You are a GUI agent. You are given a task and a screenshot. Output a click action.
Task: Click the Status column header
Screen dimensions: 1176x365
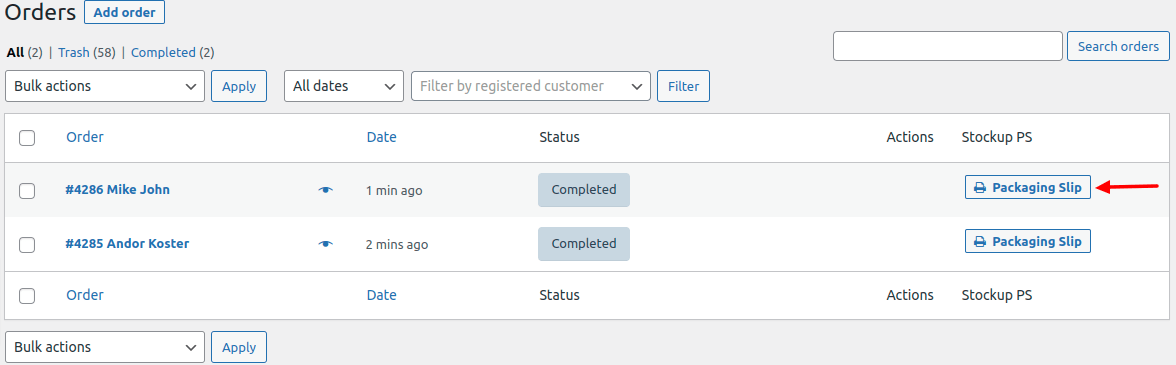point(560,137)
